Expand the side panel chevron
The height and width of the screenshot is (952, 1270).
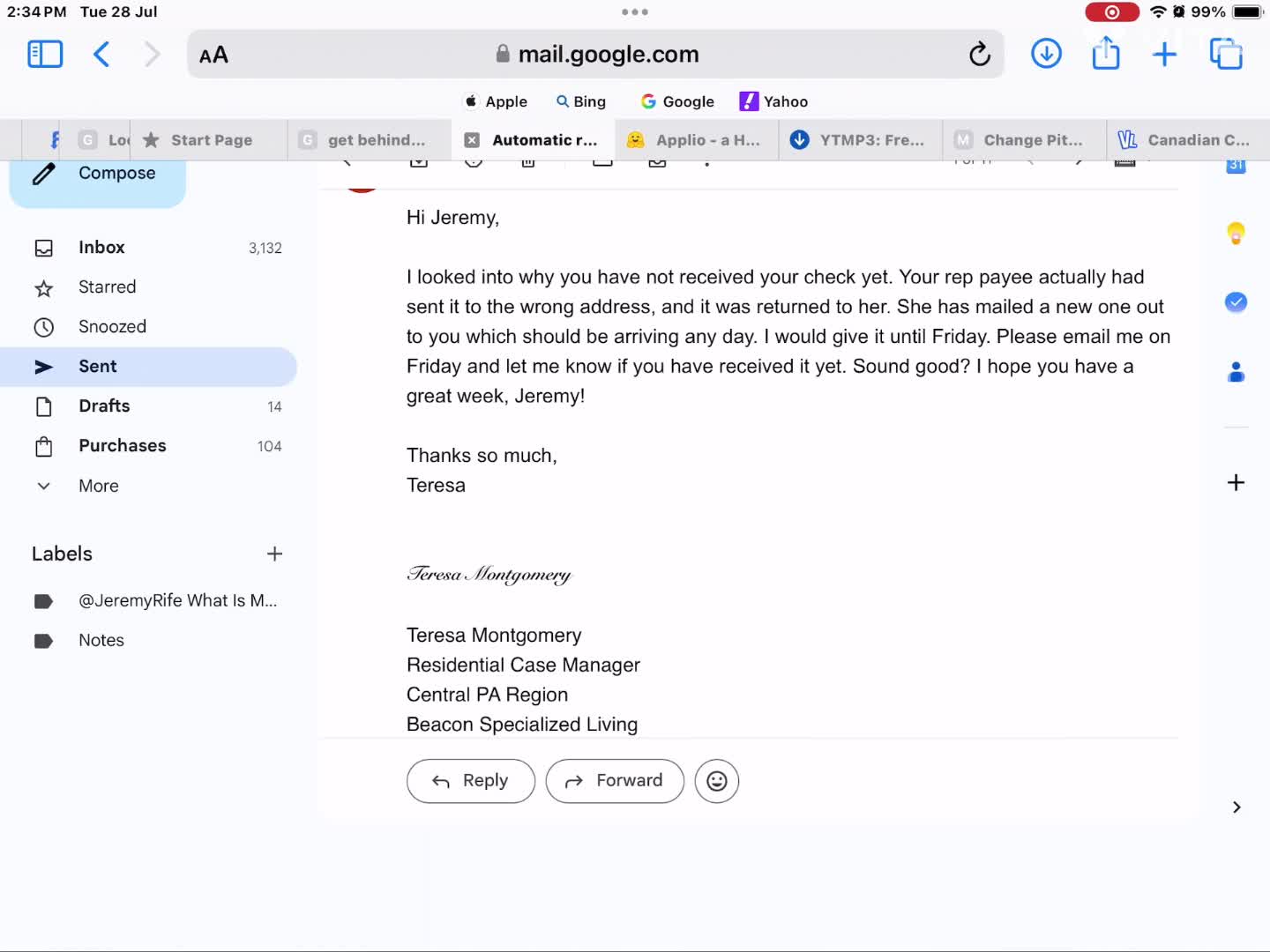pos(1236,807)
